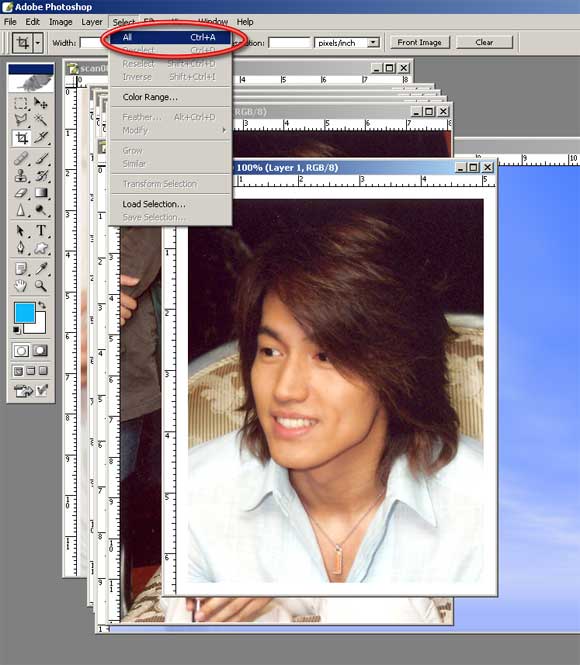Click the Width input field

pyautogui.click(x=91, y=43)
